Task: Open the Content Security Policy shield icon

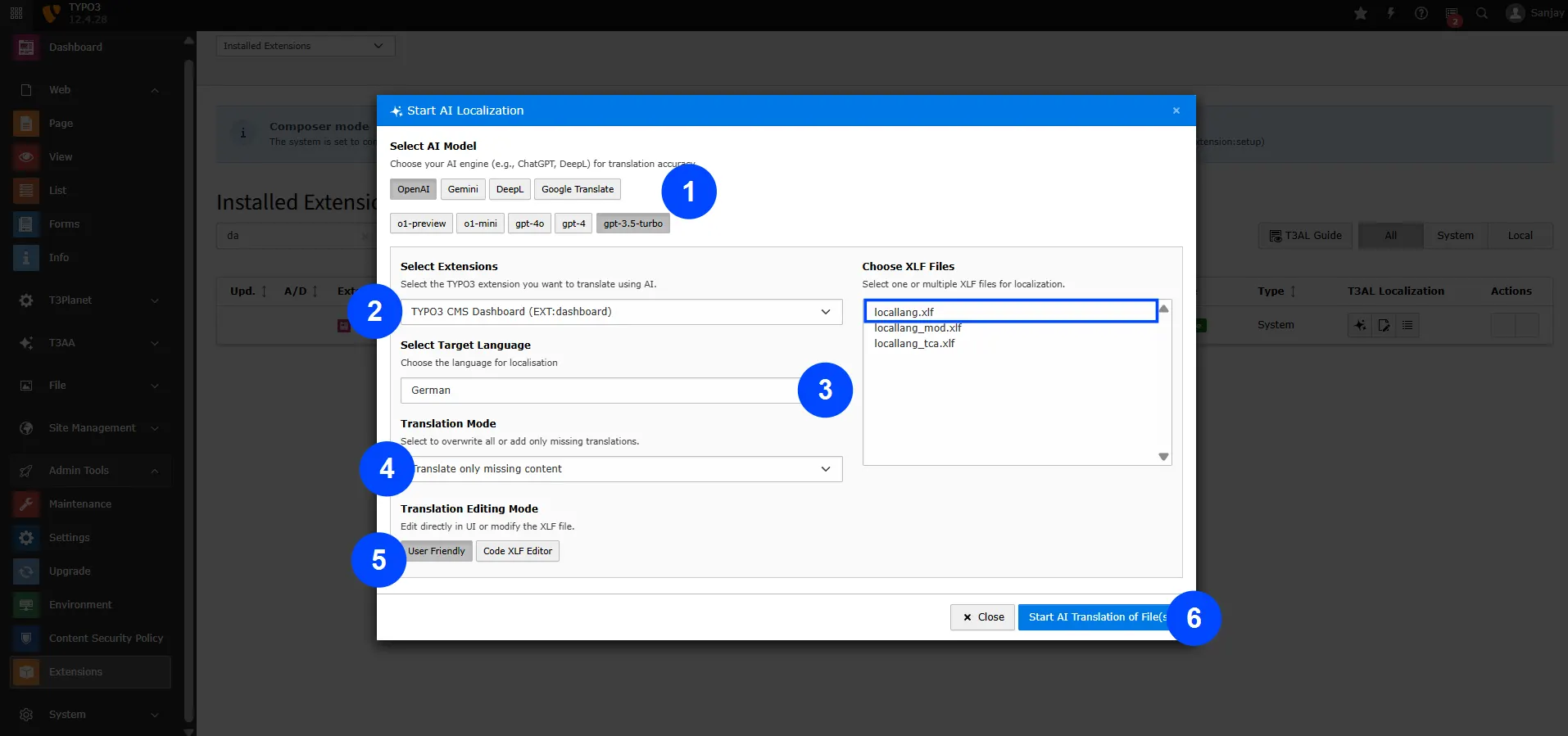Action: 26,639
